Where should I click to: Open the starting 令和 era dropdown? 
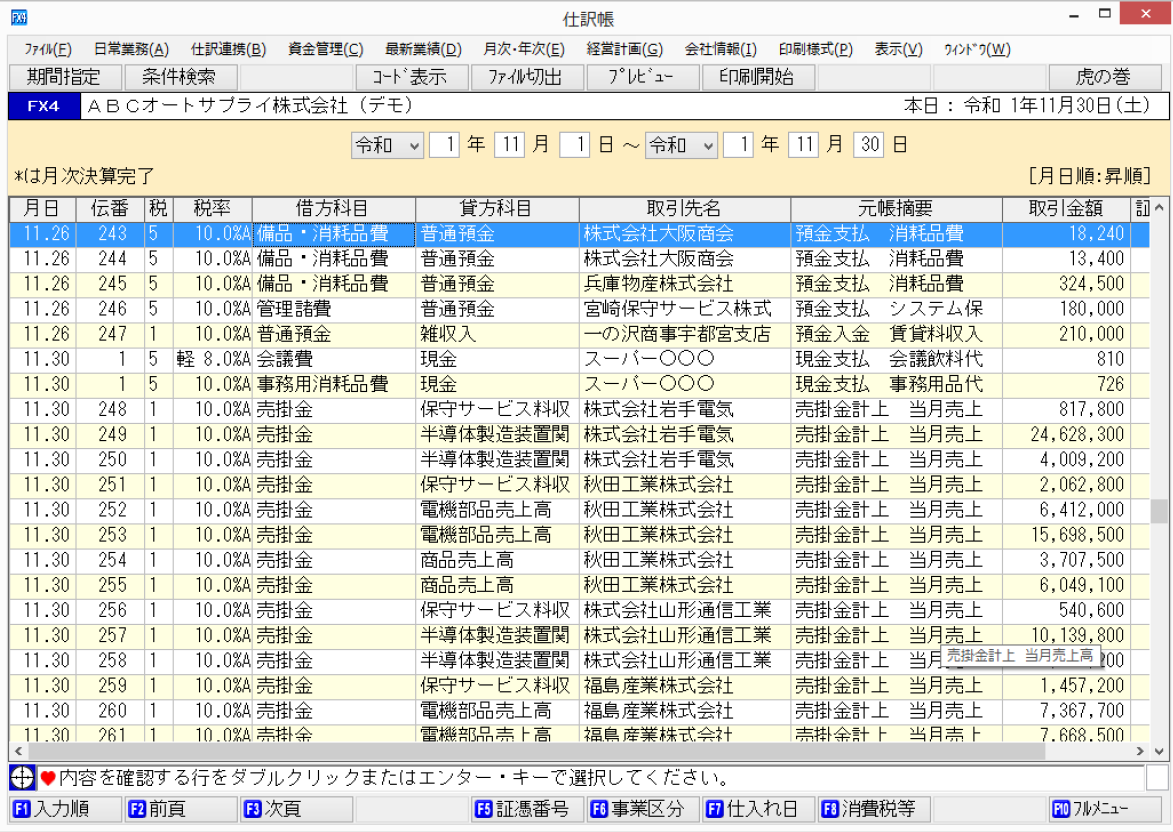coord(388,144)
